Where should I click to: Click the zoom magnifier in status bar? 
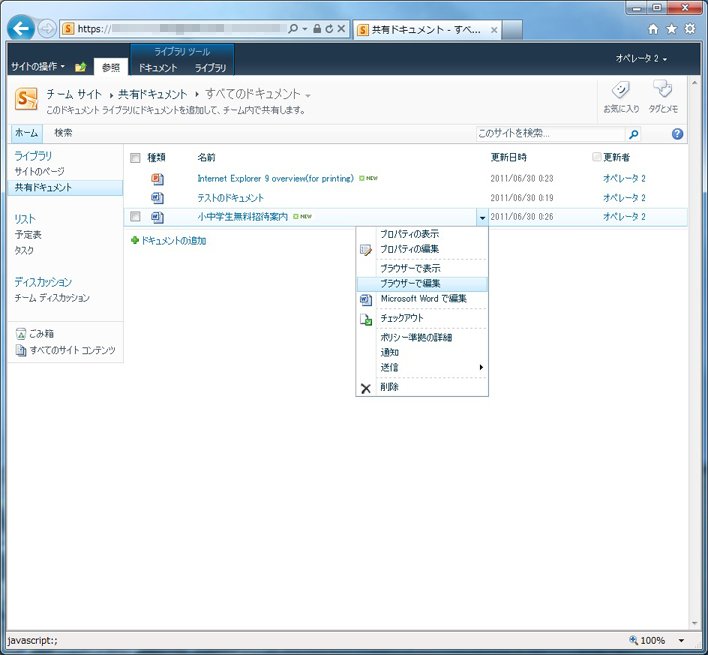point(633,640)
